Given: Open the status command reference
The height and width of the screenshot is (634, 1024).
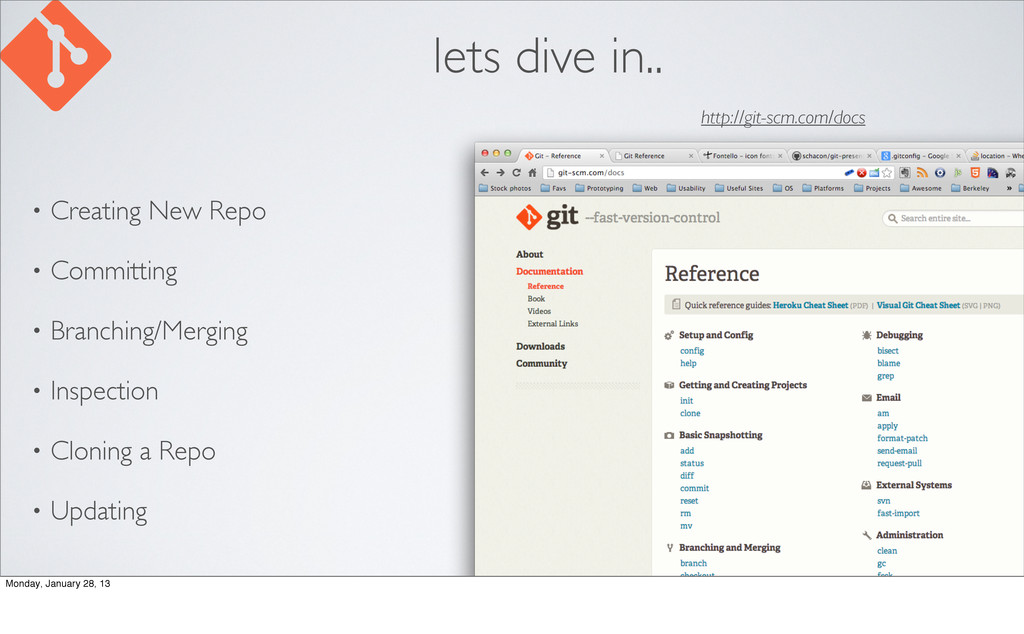Looking at the screenshot, I should pyautogui.click(x=692, y=463).
